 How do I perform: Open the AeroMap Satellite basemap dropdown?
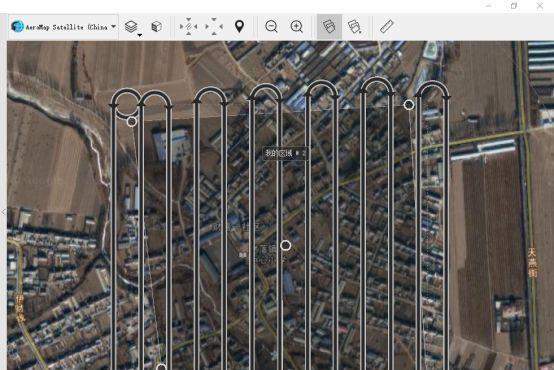point(63,27)
